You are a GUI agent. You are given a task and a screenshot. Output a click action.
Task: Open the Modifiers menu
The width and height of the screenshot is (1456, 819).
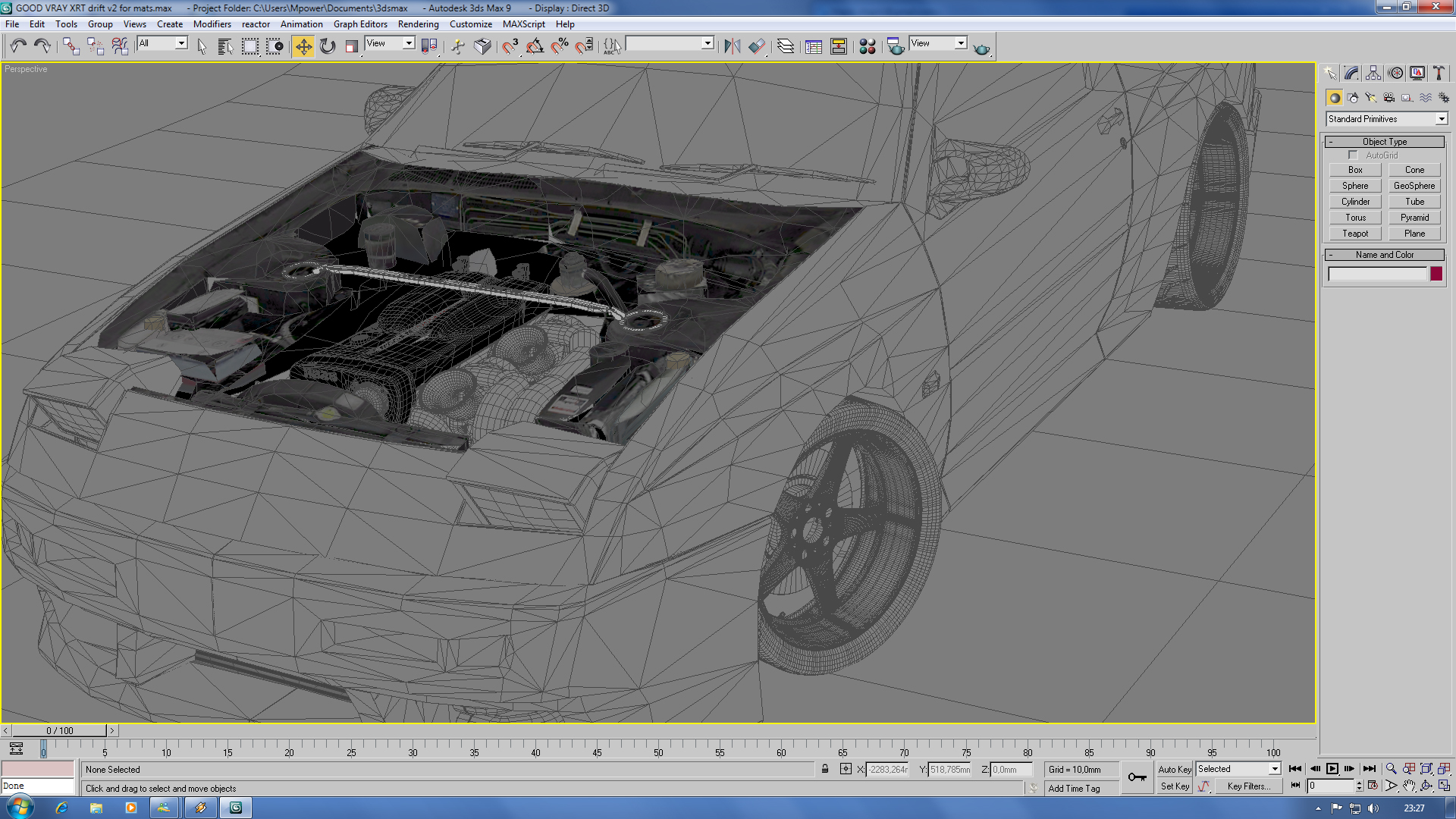click(x=212, y=24)
